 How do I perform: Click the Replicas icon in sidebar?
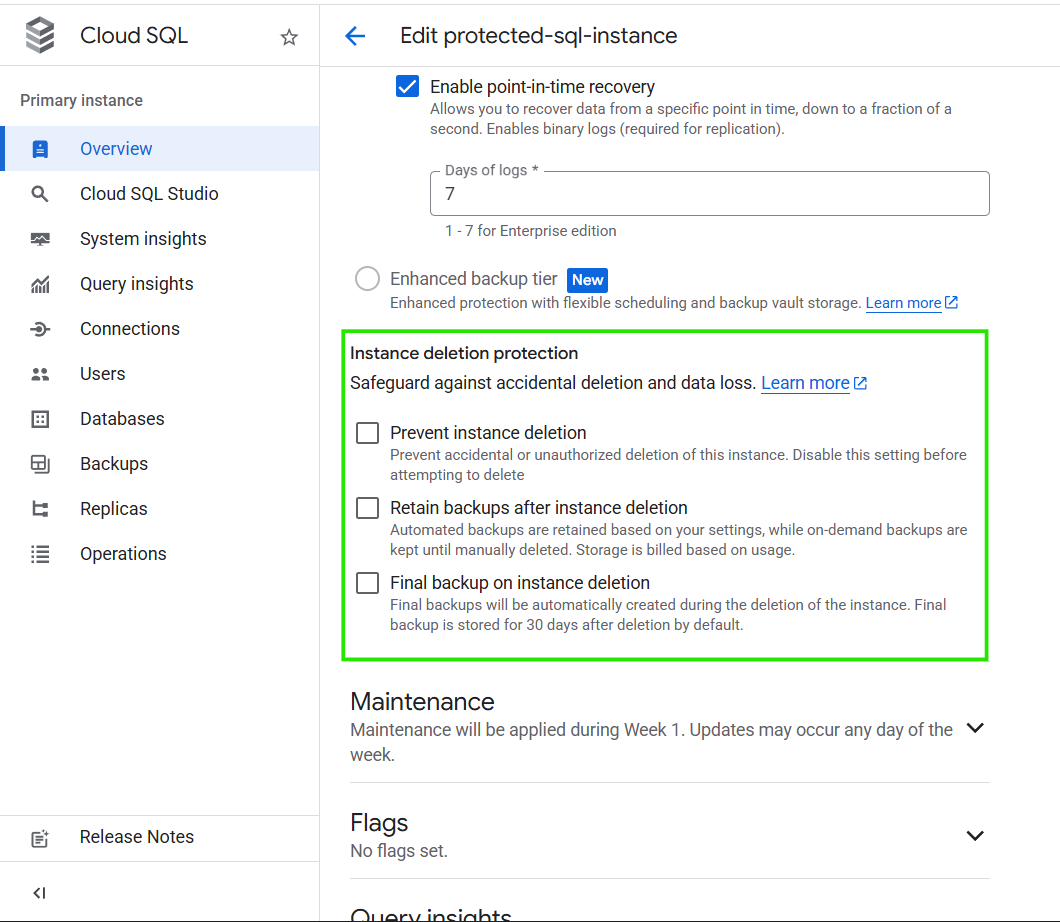40,509
